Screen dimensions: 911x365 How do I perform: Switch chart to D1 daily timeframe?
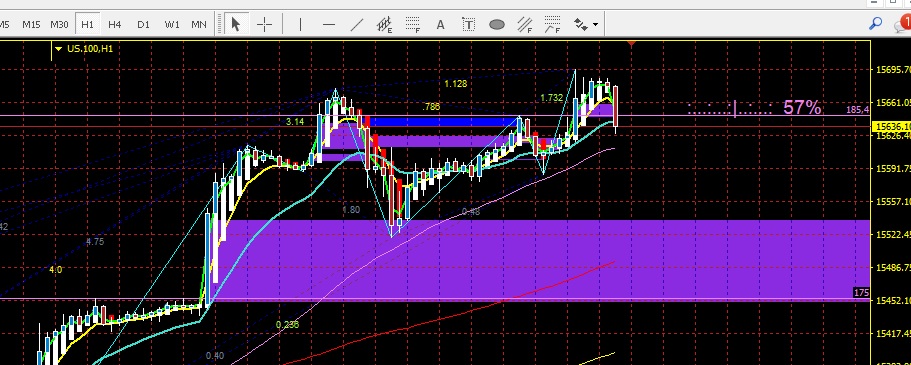click(143, 24)
